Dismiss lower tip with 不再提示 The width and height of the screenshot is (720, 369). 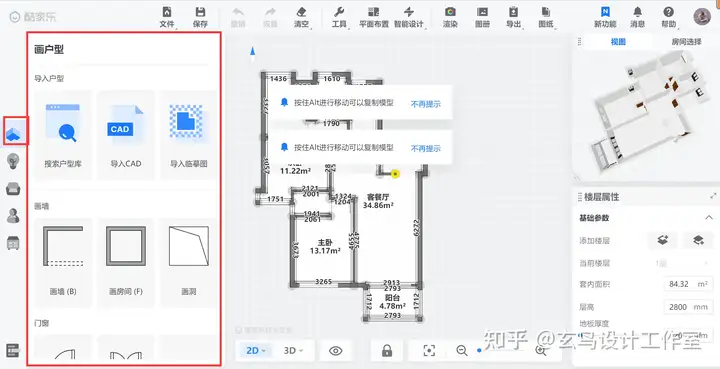coord(426,149)
